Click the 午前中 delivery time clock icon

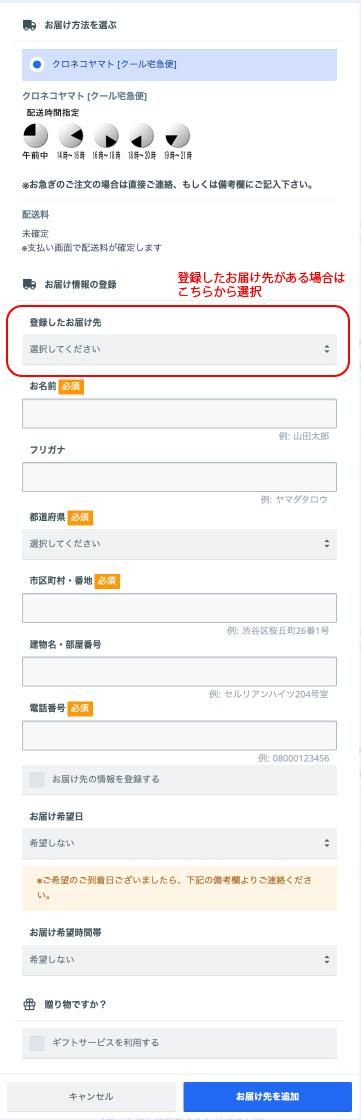pyautogui.click(x=36, y=135)
